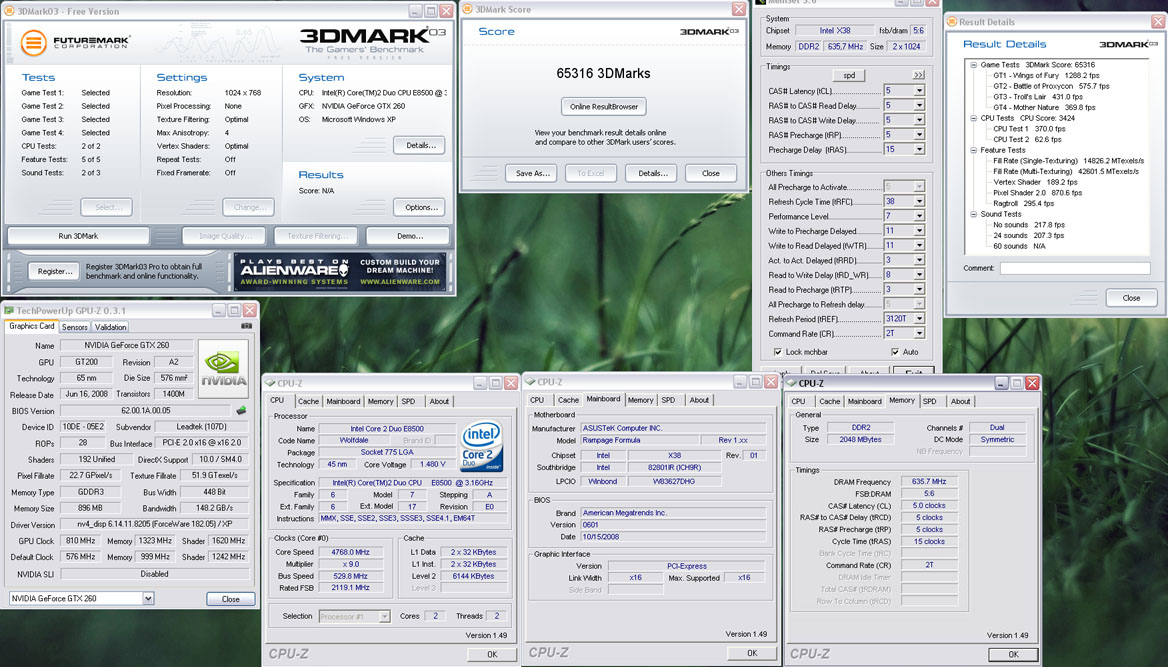Collapse the Feature Tests tree node

point(973,150)
